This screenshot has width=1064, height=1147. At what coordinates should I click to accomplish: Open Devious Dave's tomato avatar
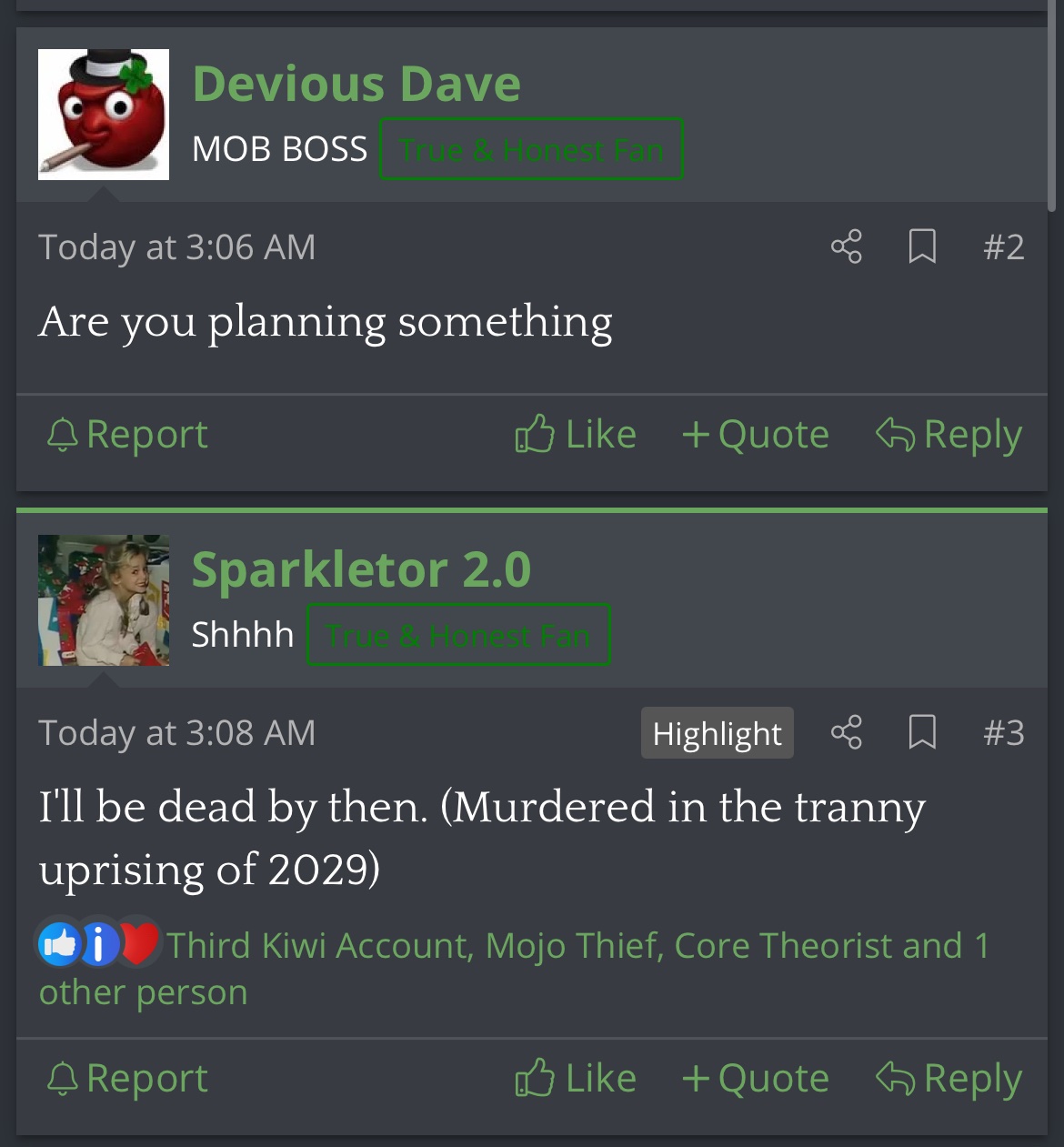(x=104, y=115)
